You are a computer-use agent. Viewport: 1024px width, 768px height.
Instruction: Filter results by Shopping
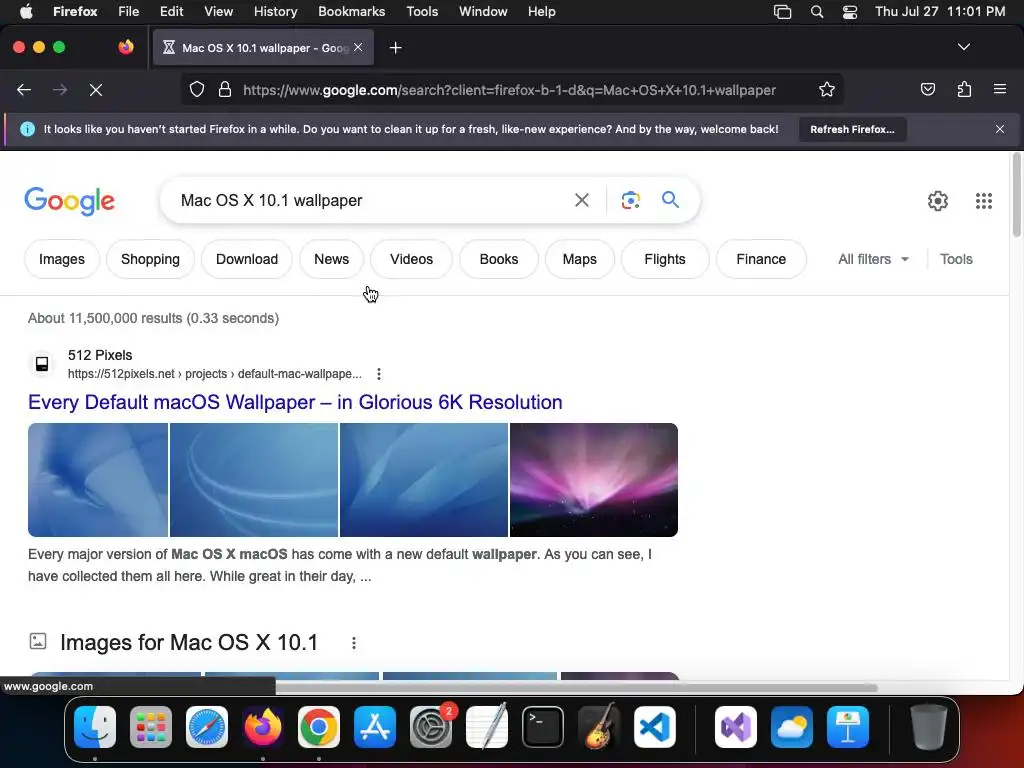click(150, 259)
